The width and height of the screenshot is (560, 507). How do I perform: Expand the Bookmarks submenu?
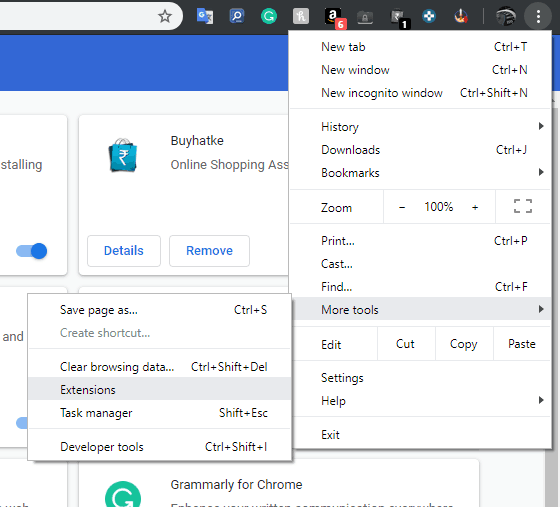click(x=421, y=173)
